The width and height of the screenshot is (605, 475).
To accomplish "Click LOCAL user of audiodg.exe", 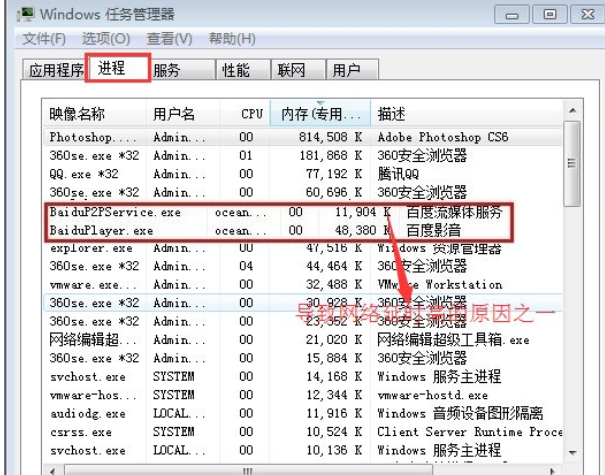I will 179,413.
